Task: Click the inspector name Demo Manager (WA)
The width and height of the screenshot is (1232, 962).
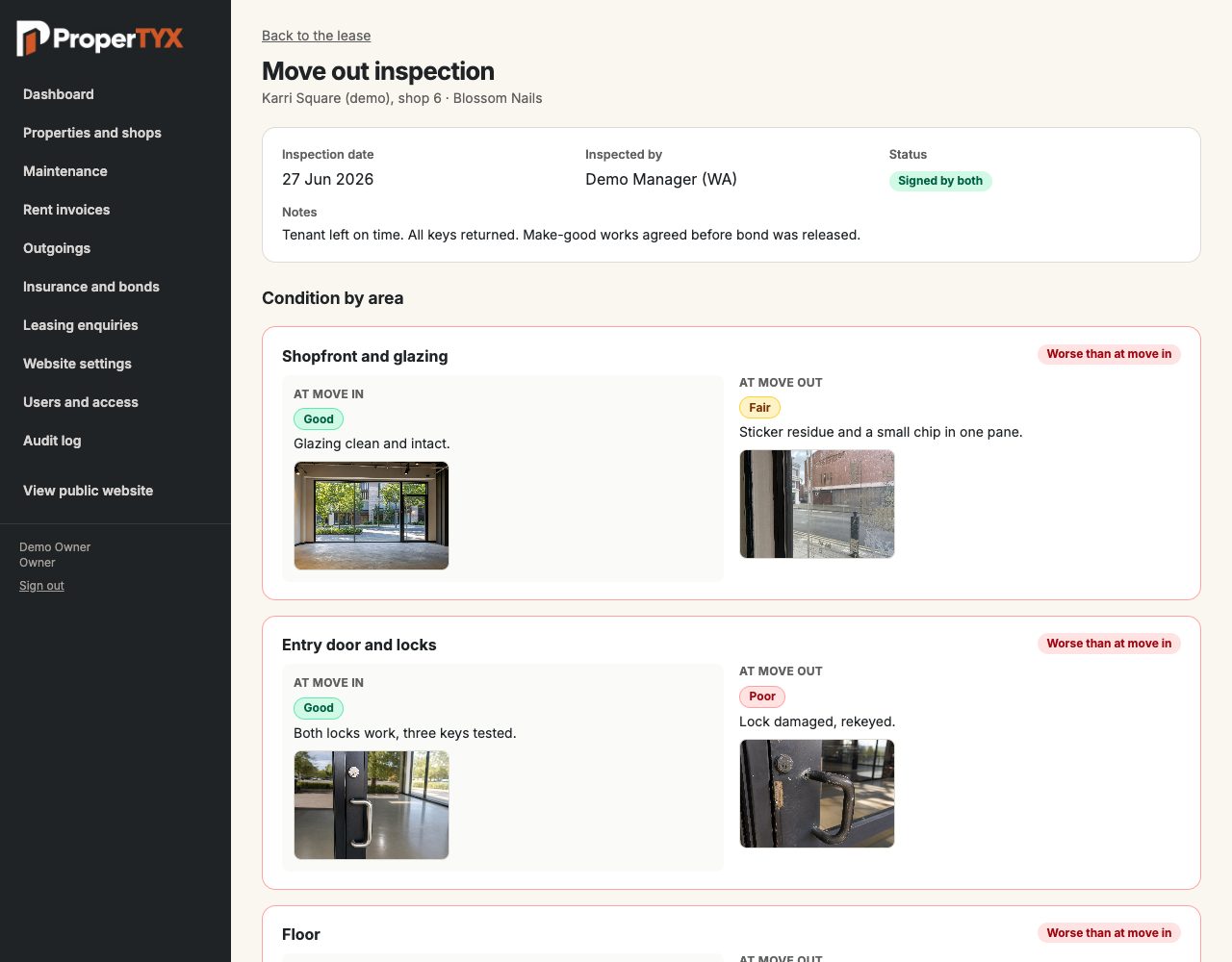Action: pyautogui.click(x=661, y=179)
